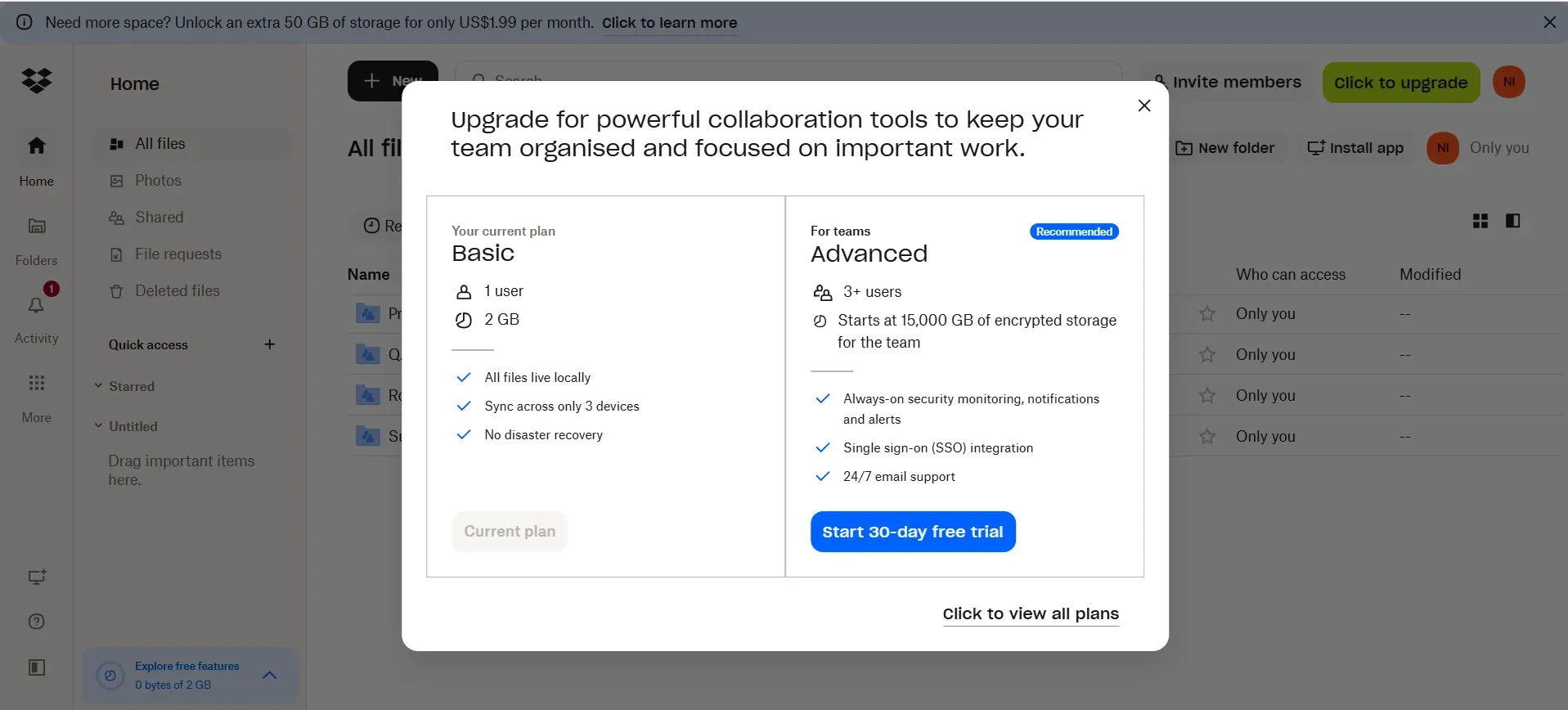Dismiss the storage promotion banner
This screenshot has width=1568, height=710.
[1549, 22]
